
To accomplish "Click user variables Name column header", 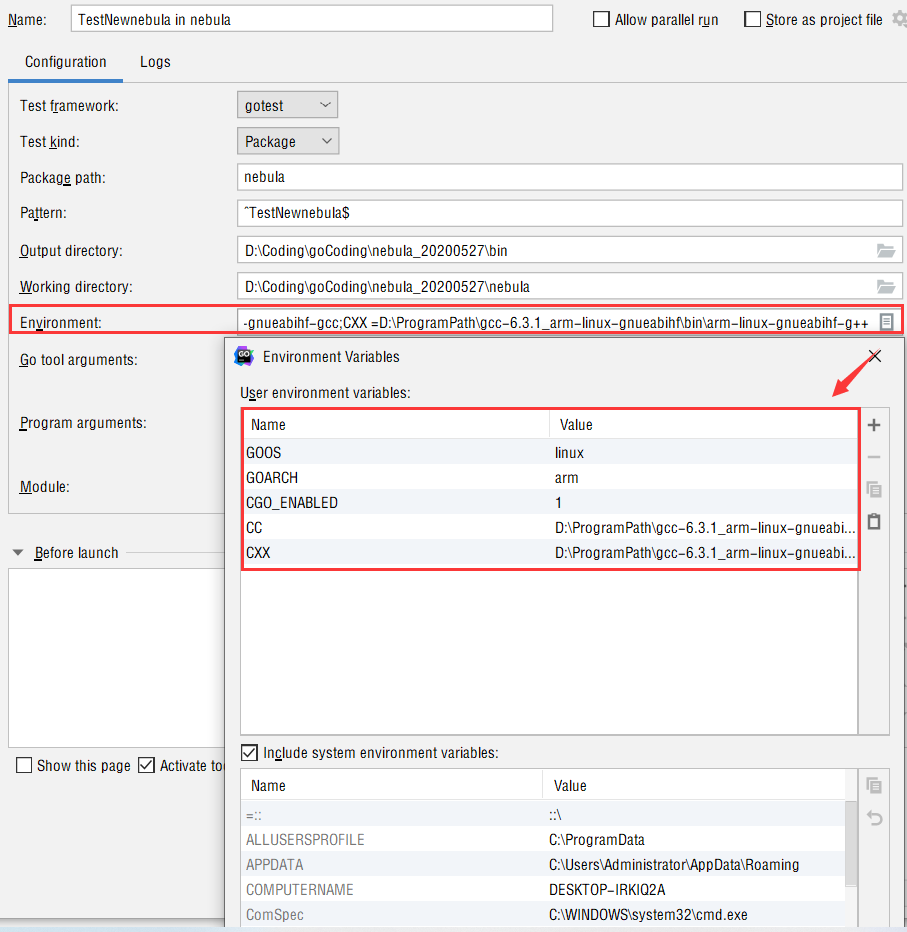I will pos(396,424).
